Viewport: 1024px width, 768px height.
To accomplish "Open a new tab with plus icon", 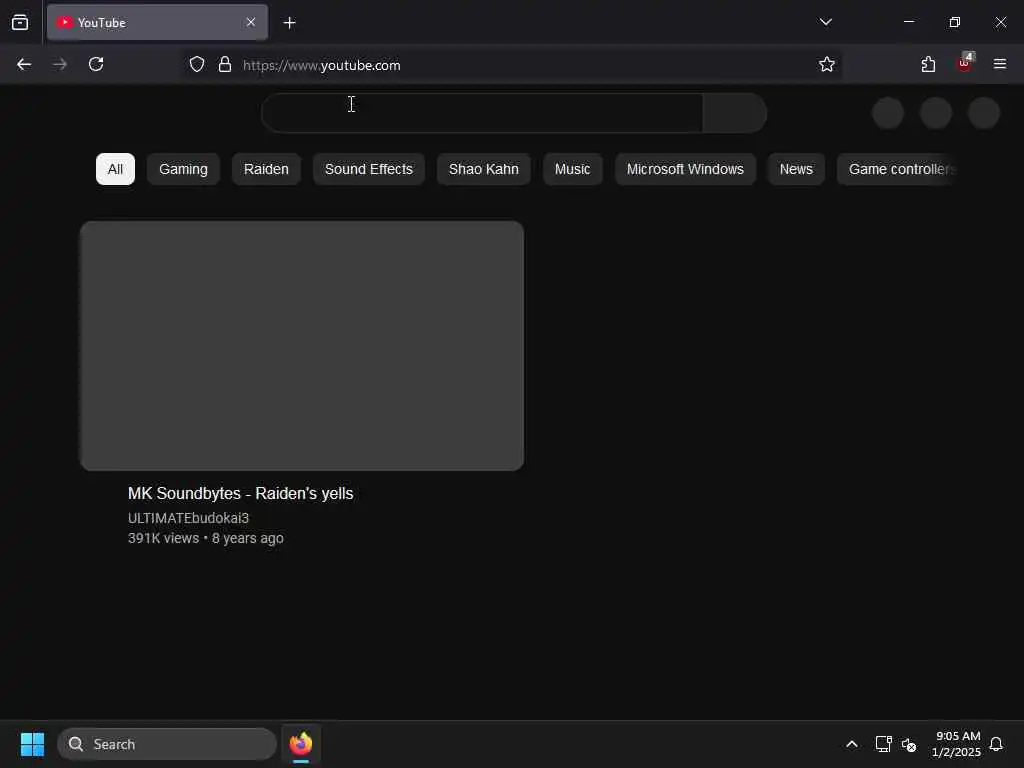I will (289, 23).
